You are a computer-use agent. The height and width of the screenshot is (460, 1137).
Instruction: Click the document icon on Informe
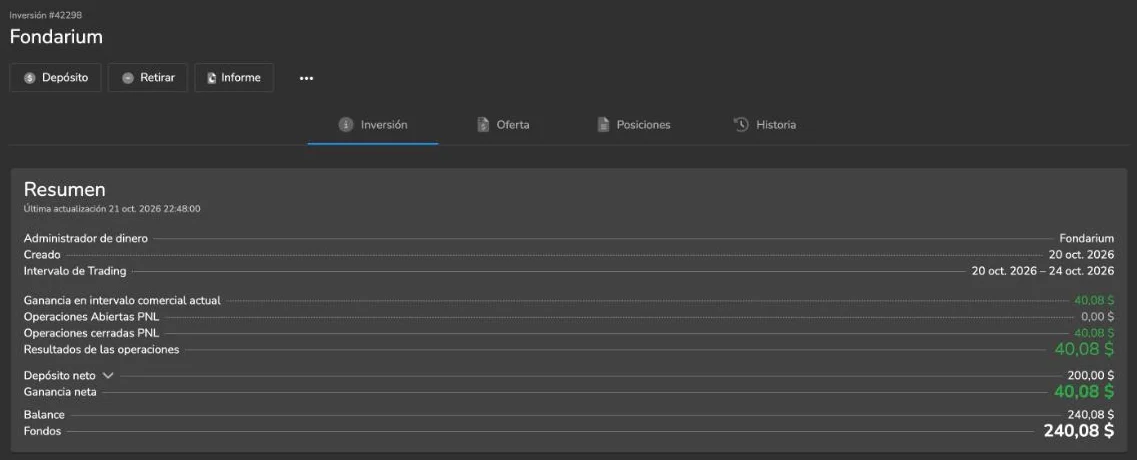(212, 78)
